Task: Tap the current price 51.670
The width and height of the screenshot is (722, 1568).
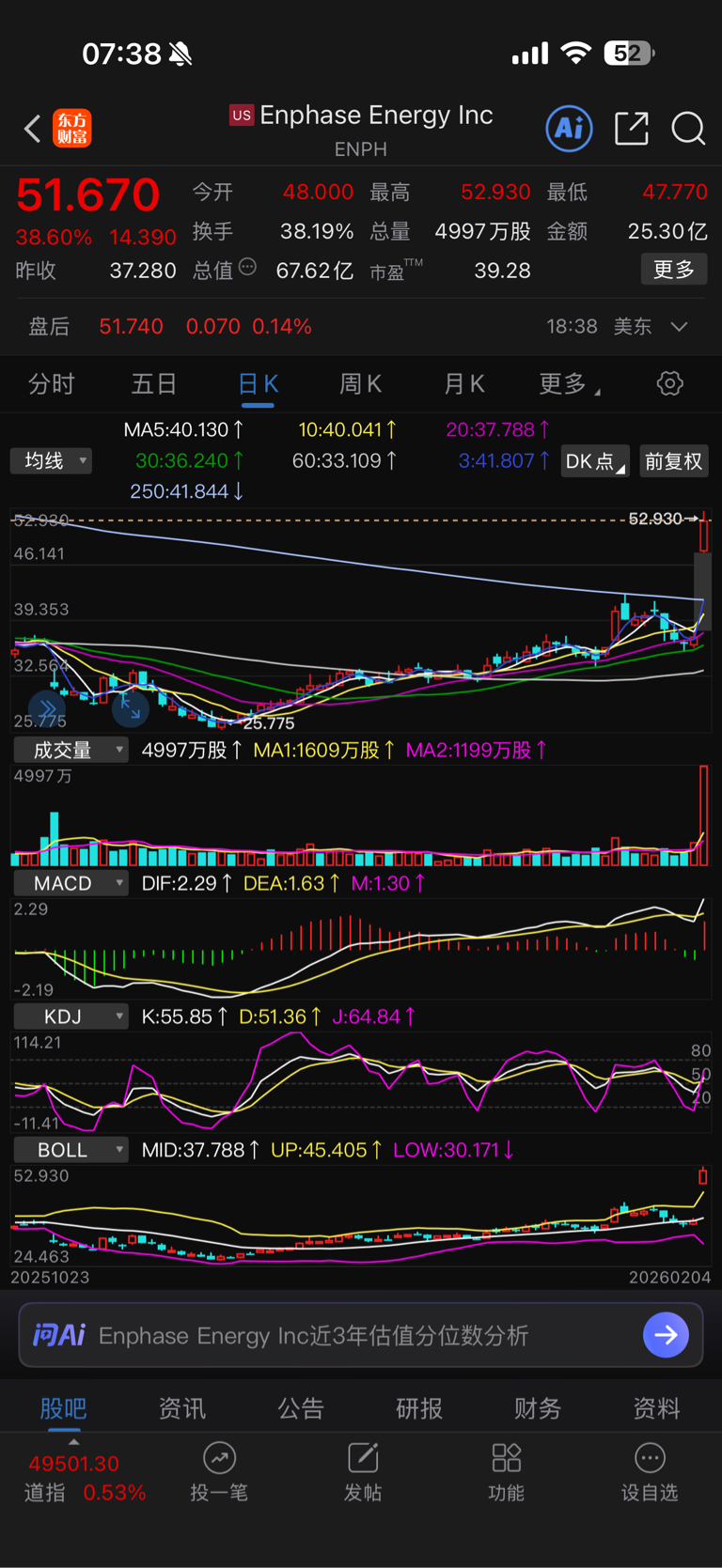Action: (x=88, y=194)
